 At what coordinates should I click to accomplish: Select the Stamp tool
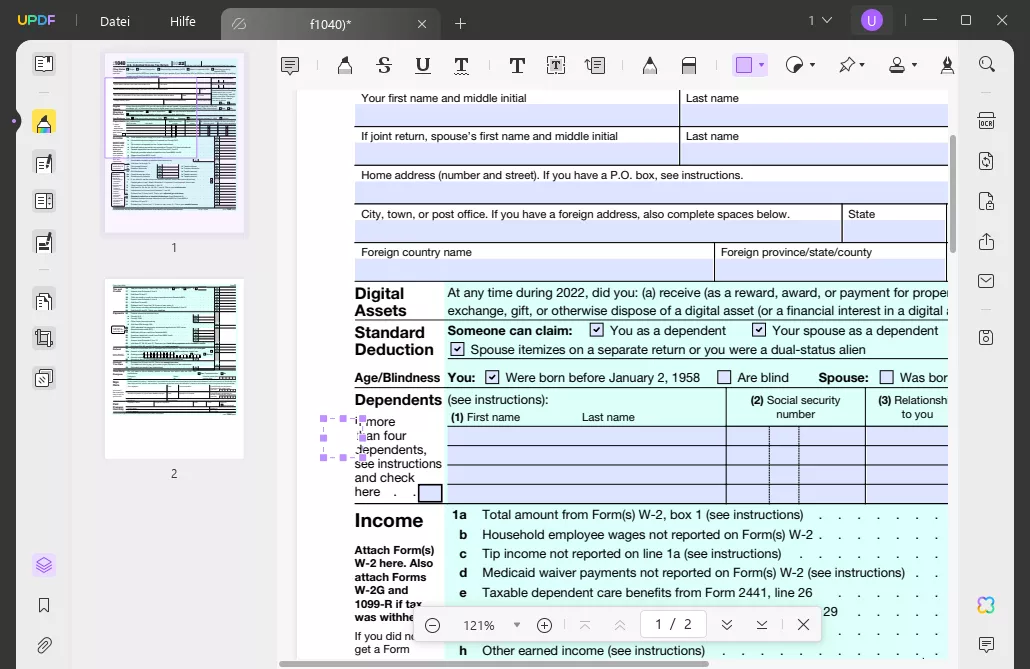897,64
